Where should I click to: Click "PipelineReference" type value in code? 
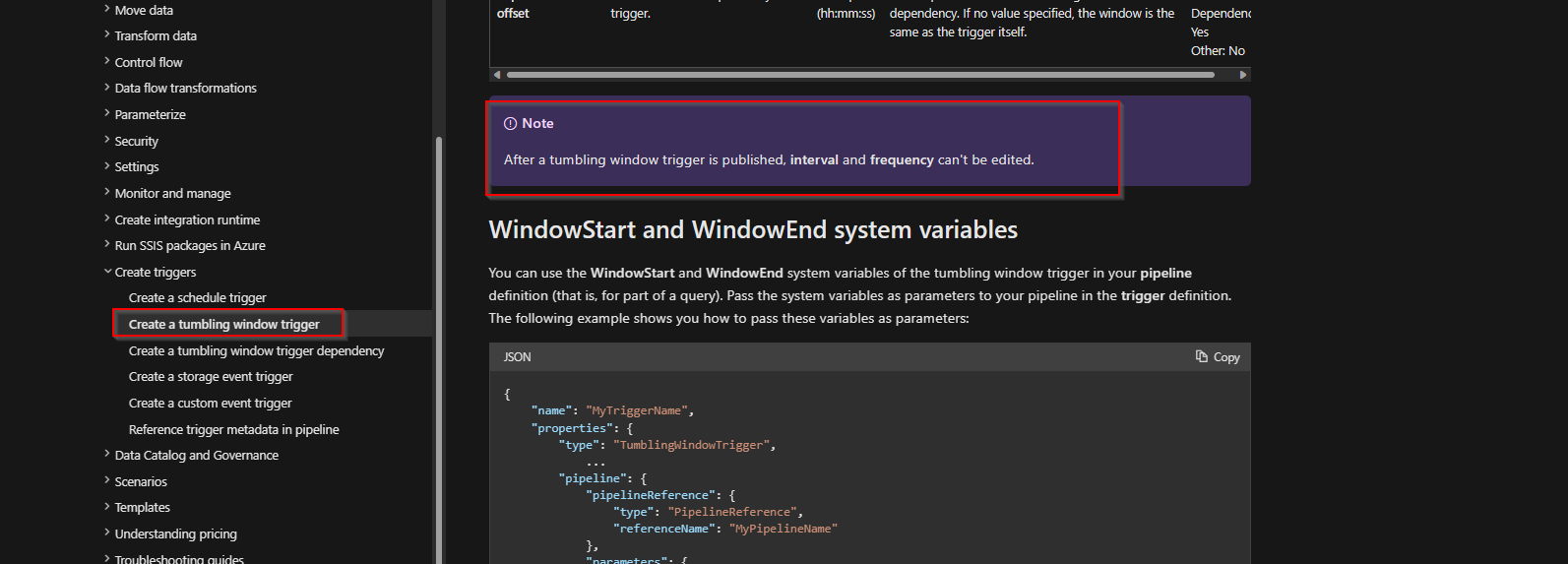[x=732, y=512]
